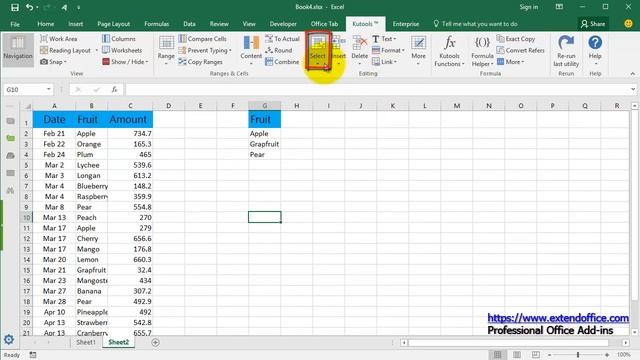Click the Amount header cell C1
Screen dimensions: 640x360
pos(130,120)
